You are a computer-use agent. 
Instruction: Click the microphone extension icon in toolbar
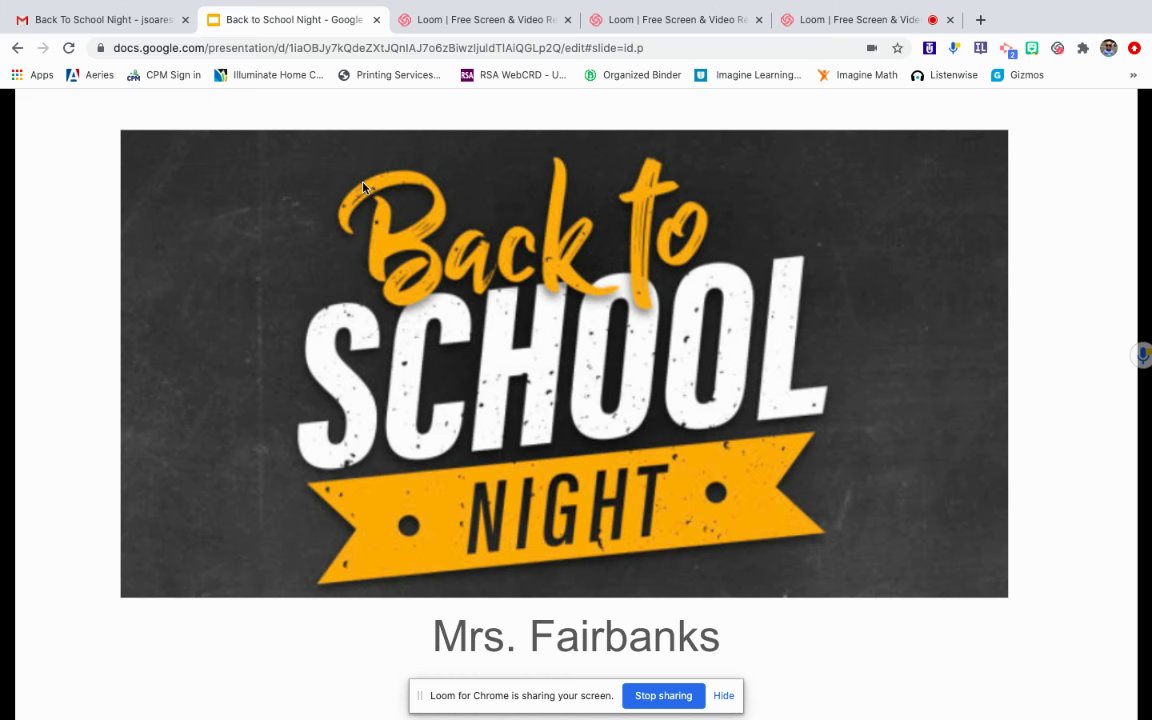[x=954, y=48]
